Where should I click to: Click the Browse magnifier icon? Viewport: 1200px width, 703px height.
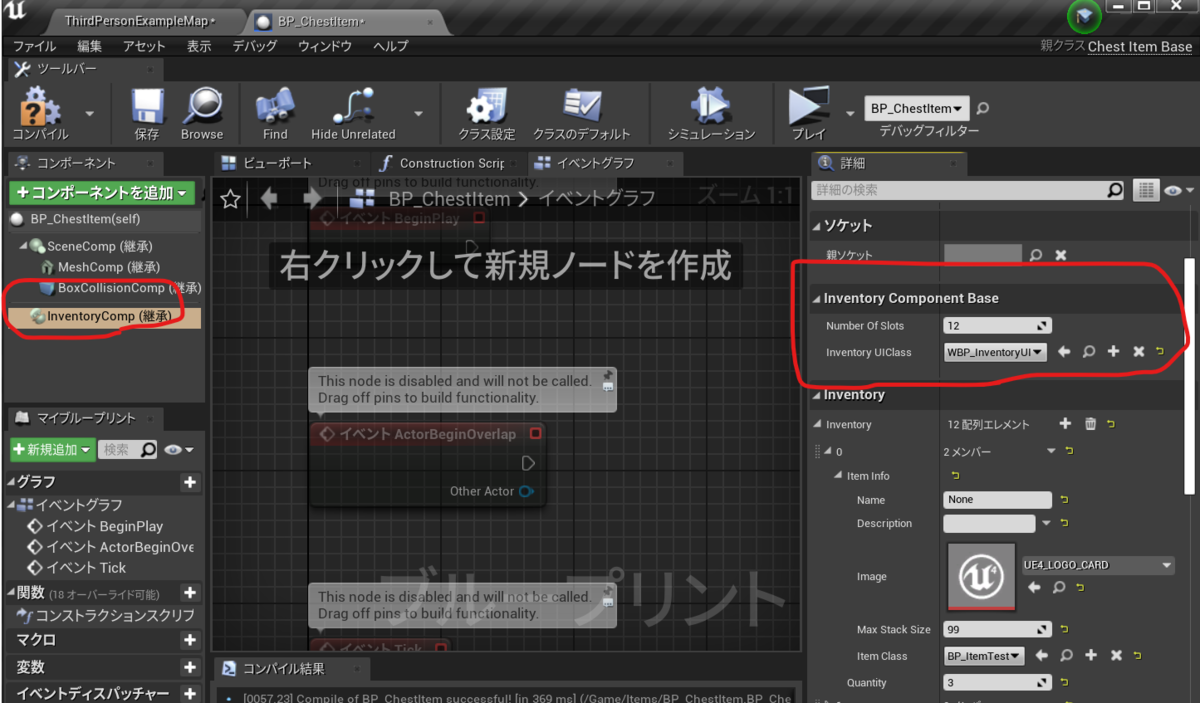click(202, 108)
